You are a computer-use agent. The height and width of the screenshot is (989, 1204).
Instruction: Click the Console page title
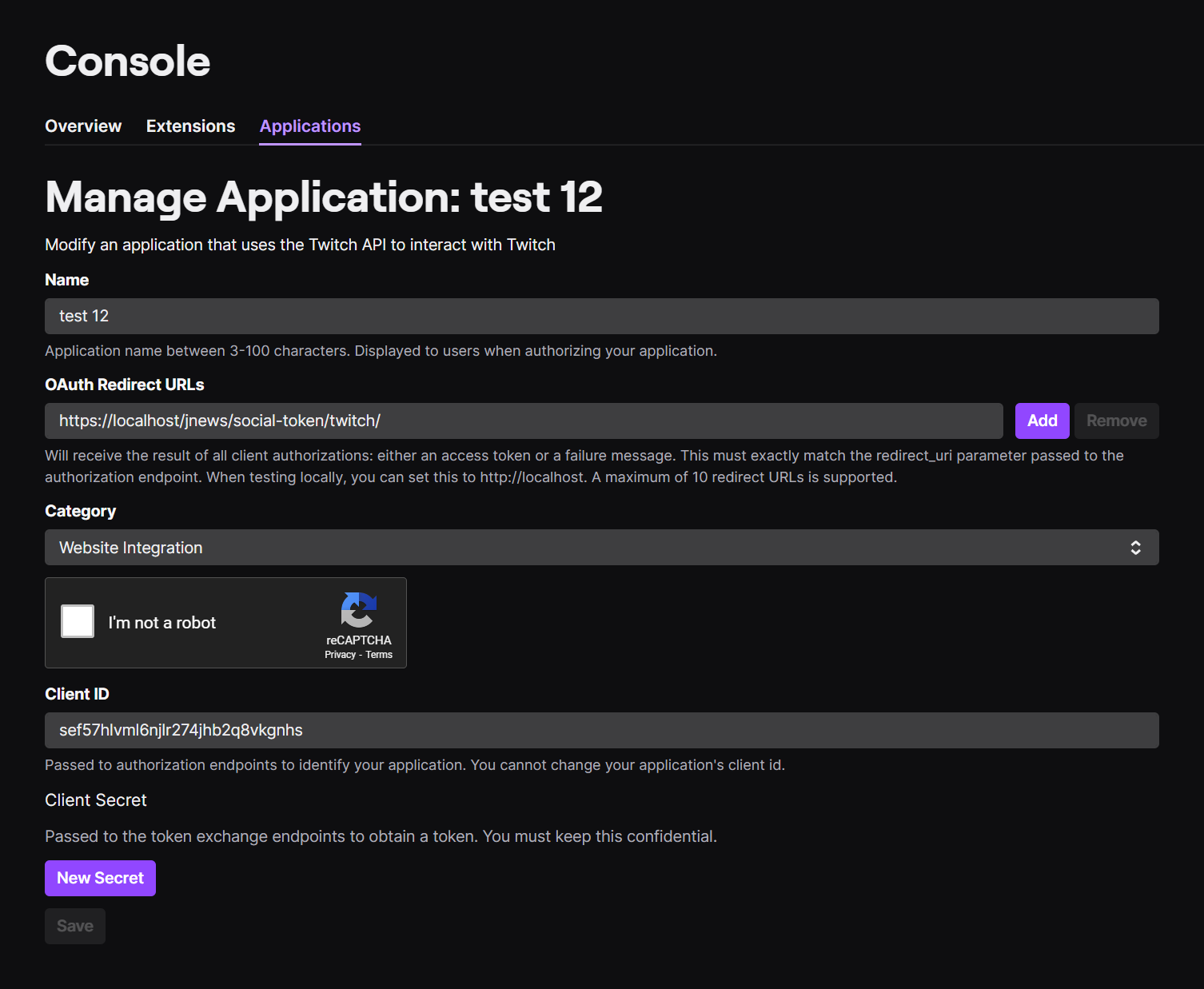(x=128, y=62)
